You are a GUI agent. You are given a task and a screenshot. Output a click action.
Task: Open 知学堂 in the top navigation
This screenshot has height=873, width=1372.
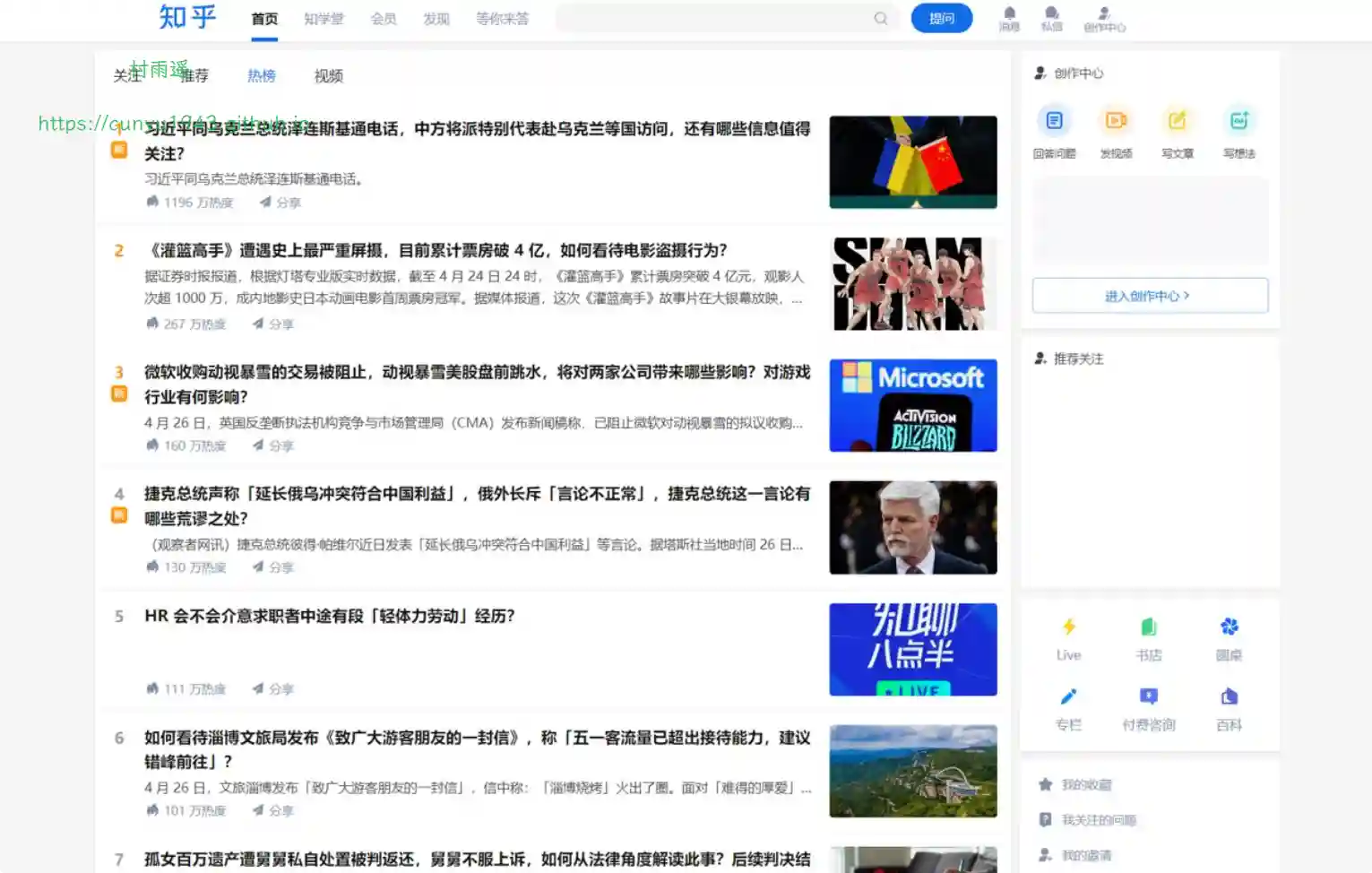coord(324,19)
